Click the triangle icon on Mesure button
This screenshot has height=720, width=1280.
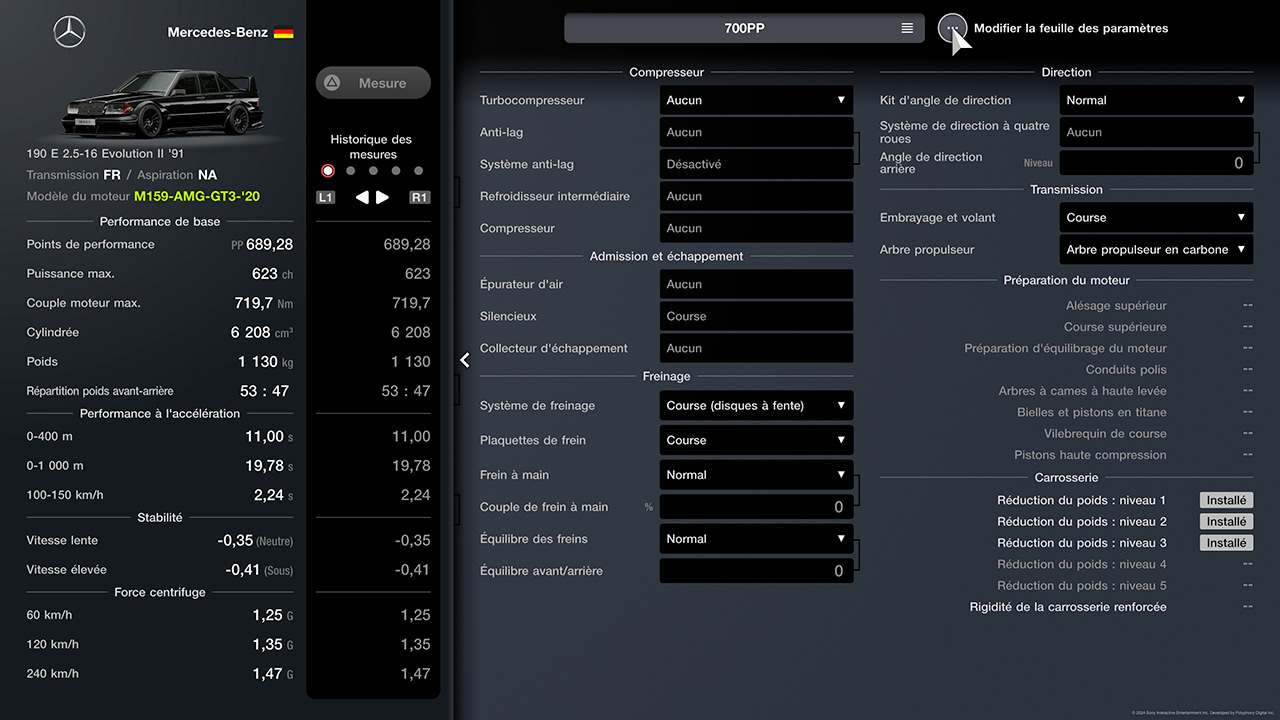pyautogui.click(x=332, y=83)
